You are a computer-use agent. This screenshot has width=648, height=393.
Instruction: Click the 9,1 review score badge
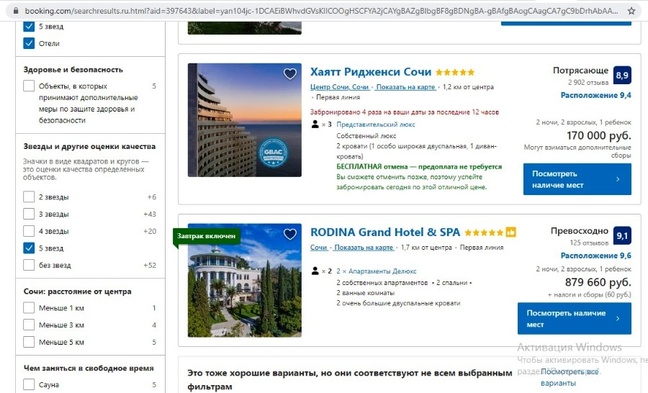point(622,236)
